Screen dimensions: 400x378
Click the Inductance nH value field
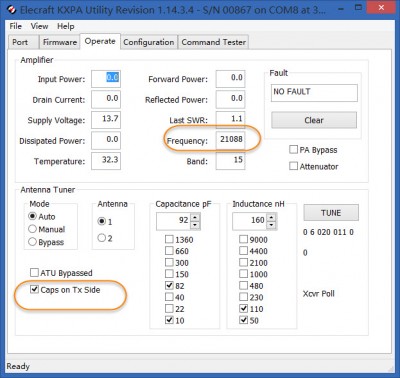click(x=249, y=221)
